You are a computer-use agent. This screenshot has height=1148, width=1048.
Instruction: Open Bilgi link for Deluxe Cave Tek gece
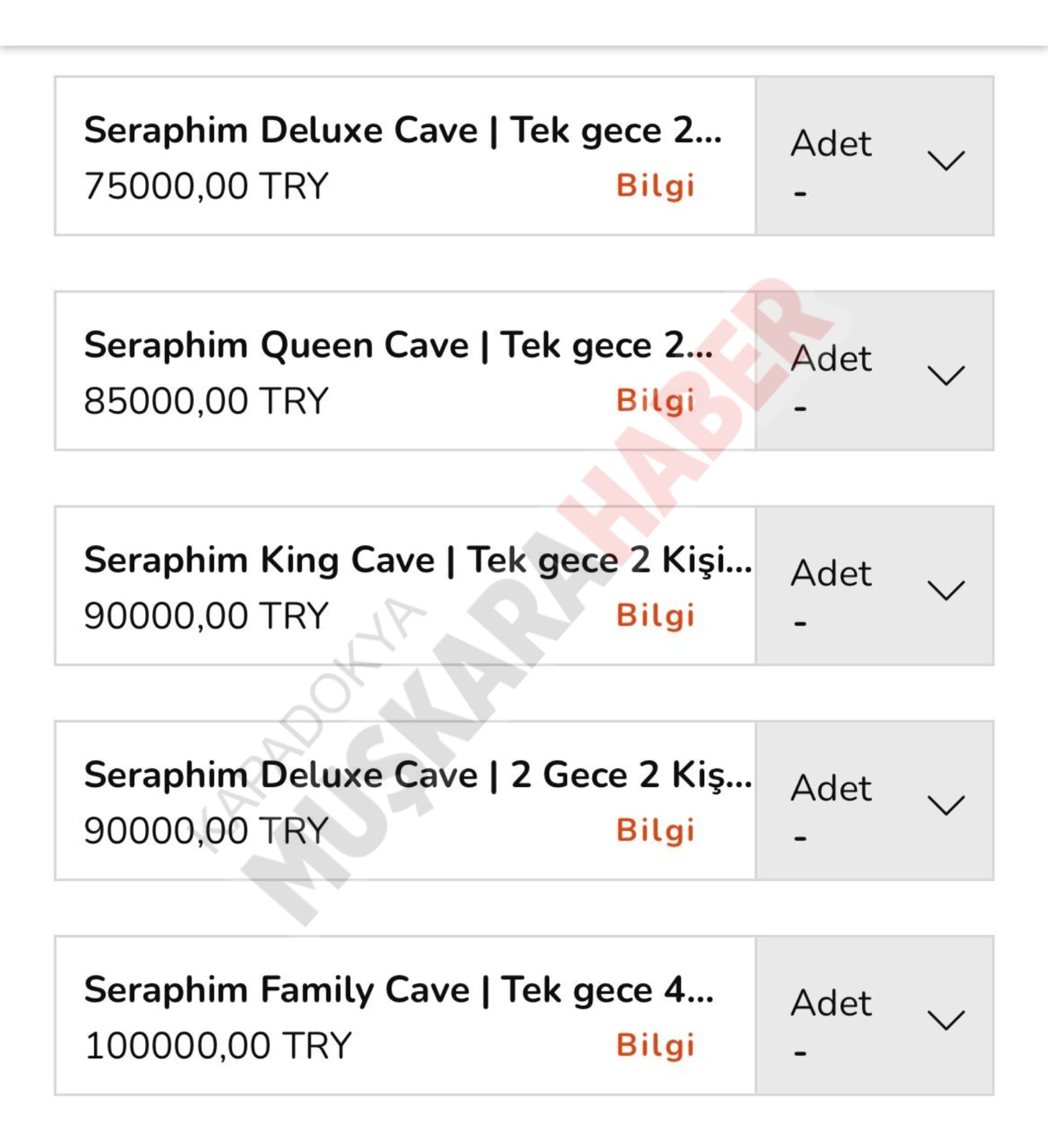point(655,185)
